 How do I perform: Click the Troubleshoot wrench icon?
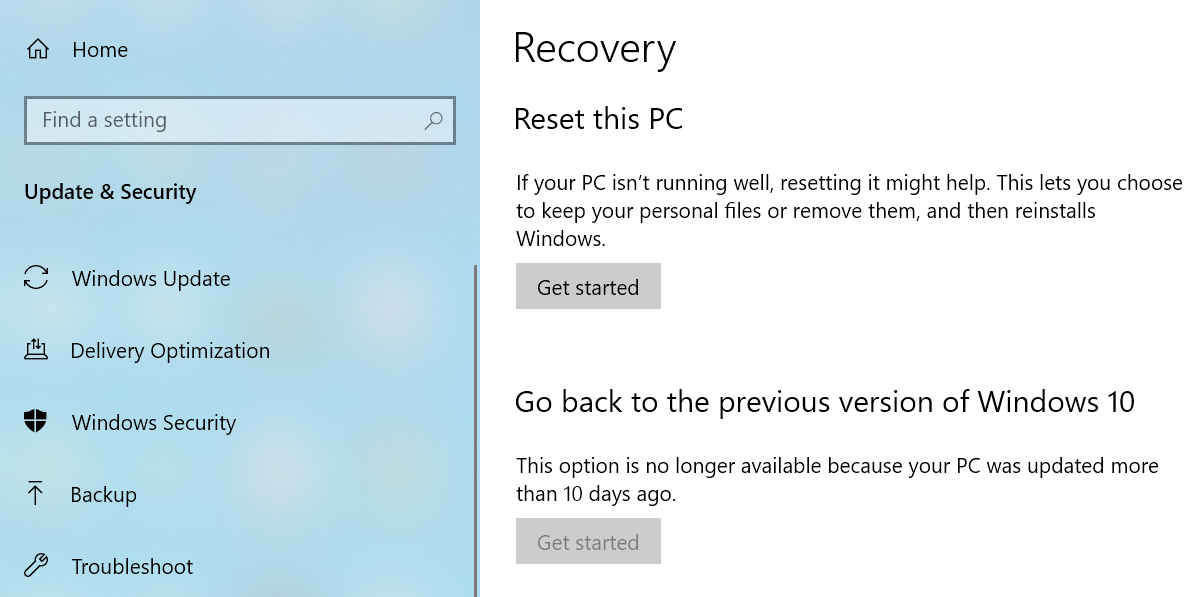point(36,566)
